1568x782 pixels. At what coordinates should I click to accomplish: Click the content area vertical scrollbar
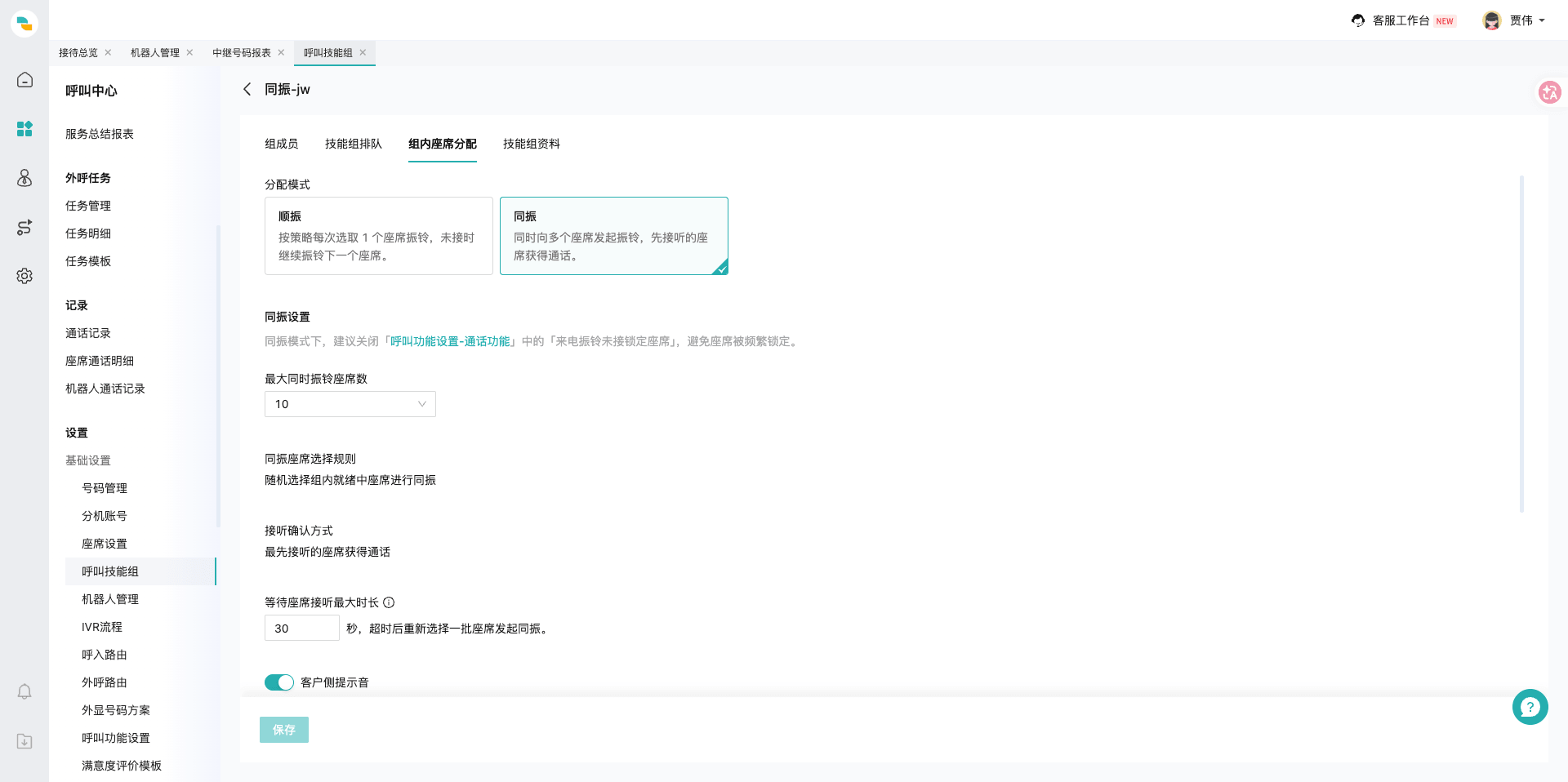[1521, 344]
